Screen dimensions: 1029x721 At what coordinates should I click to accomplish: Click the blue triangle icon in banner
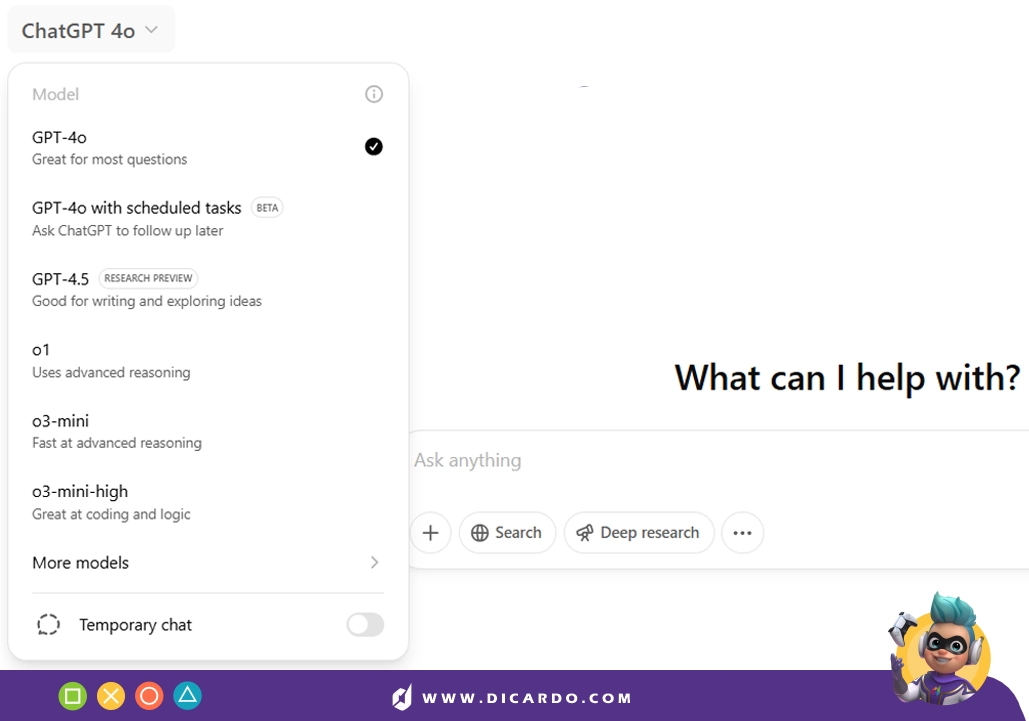(x=188, y=696)
